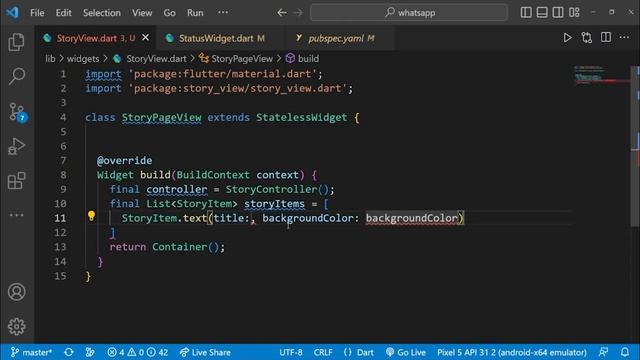Click the underlined backgroundColor error on line 11
Viewport: 640px width, 360px height.
pyautogui.click(x=411, y=218)
